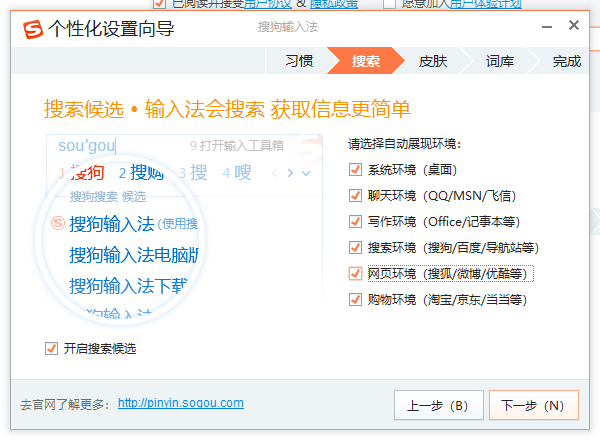
Task: Click the Sogou logo in title bar
Action: pos(33,29)
